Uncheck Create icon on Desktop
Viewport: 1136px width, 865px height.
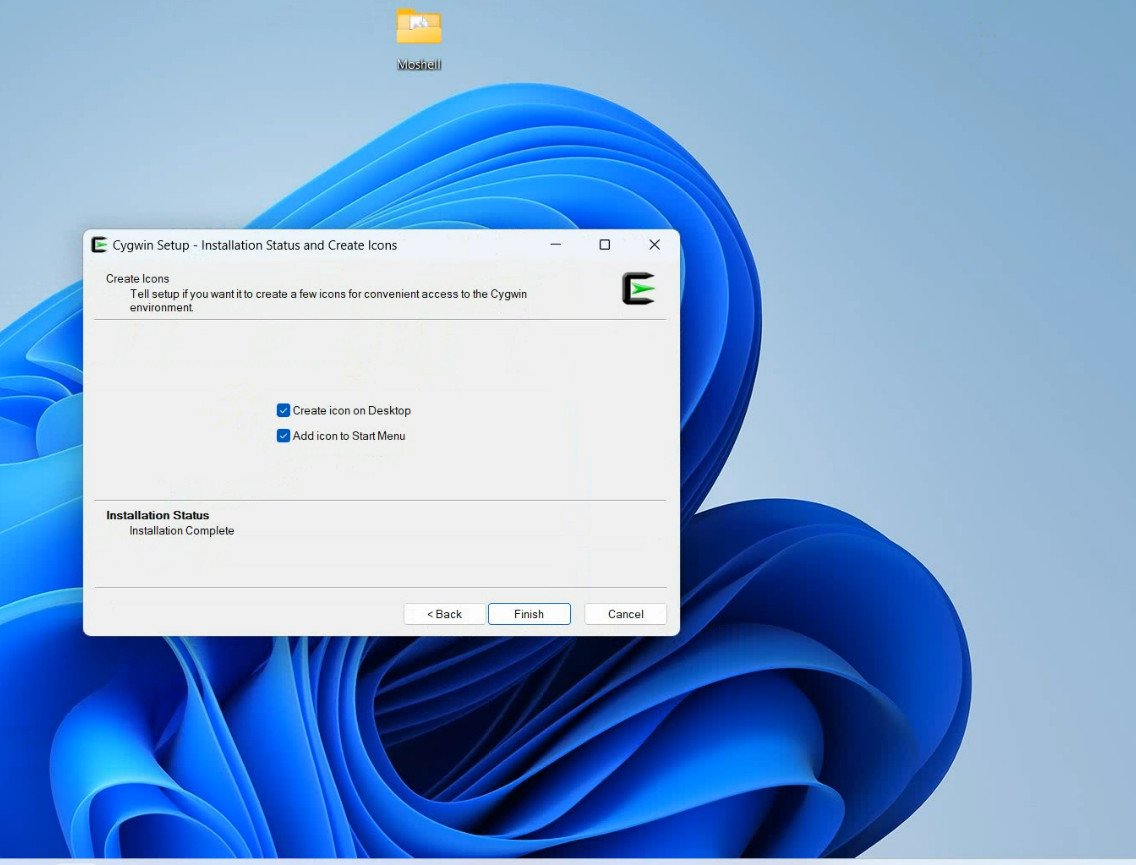(283, 410)
